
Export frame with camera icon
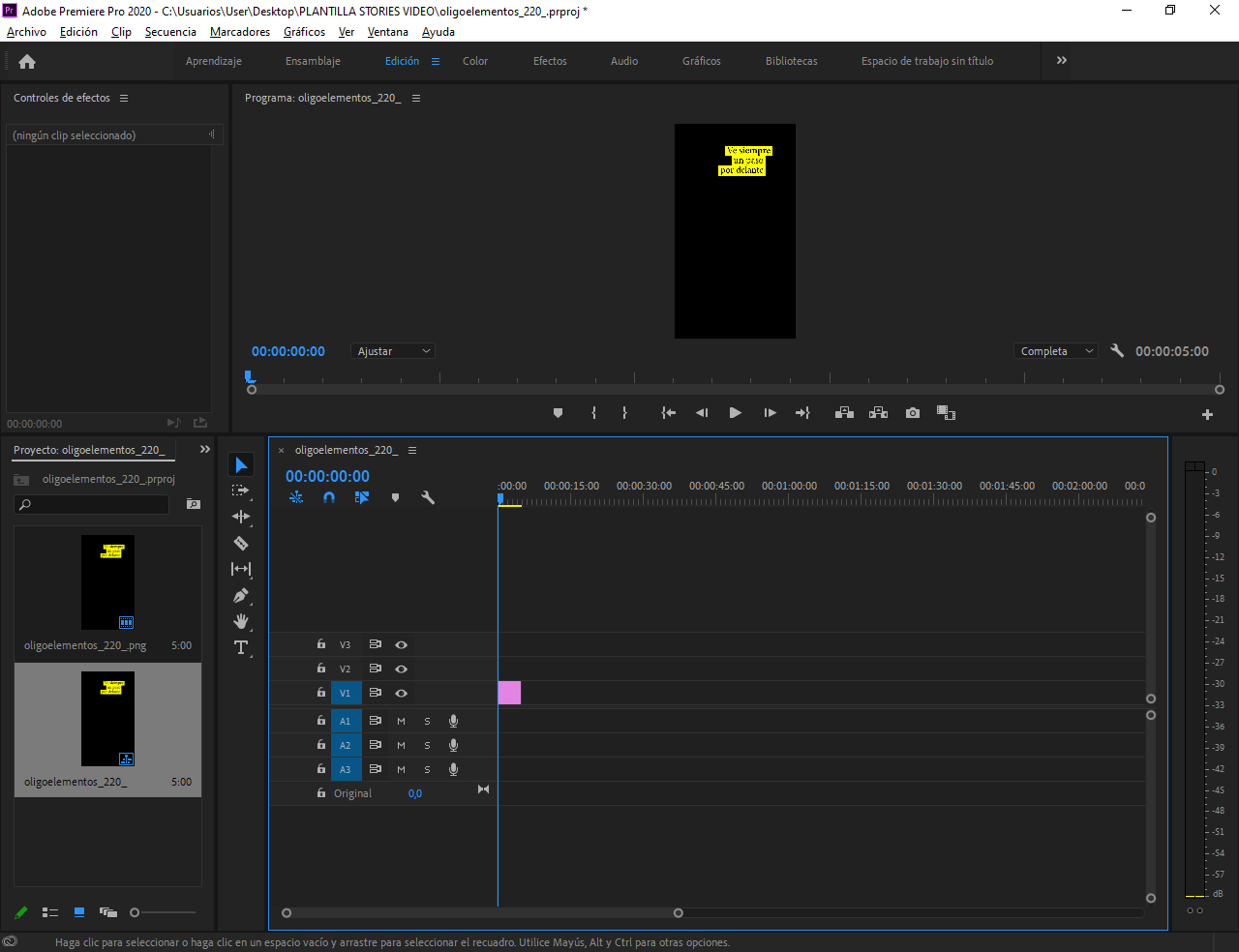click(913, 413)
